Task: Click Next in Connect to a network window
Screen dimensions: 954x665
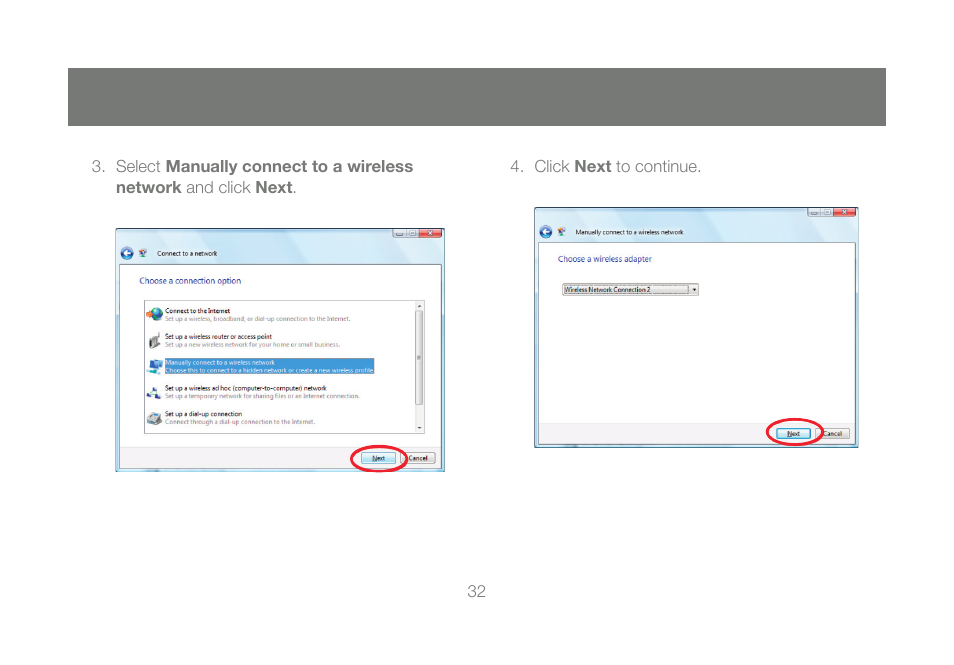Action: [x=378, y=458]
